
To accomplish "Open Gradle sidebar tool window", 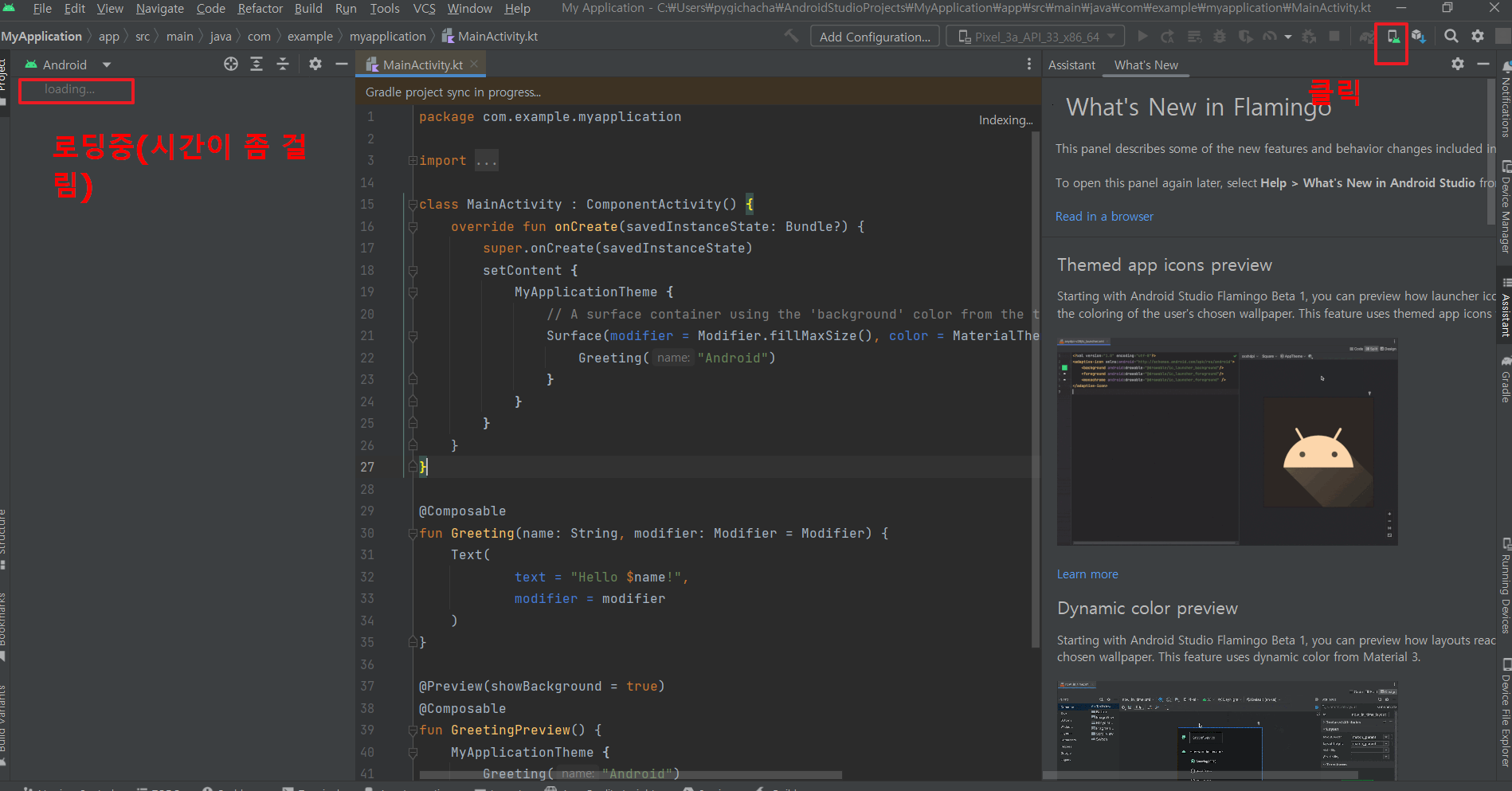I will (1506, 380).
